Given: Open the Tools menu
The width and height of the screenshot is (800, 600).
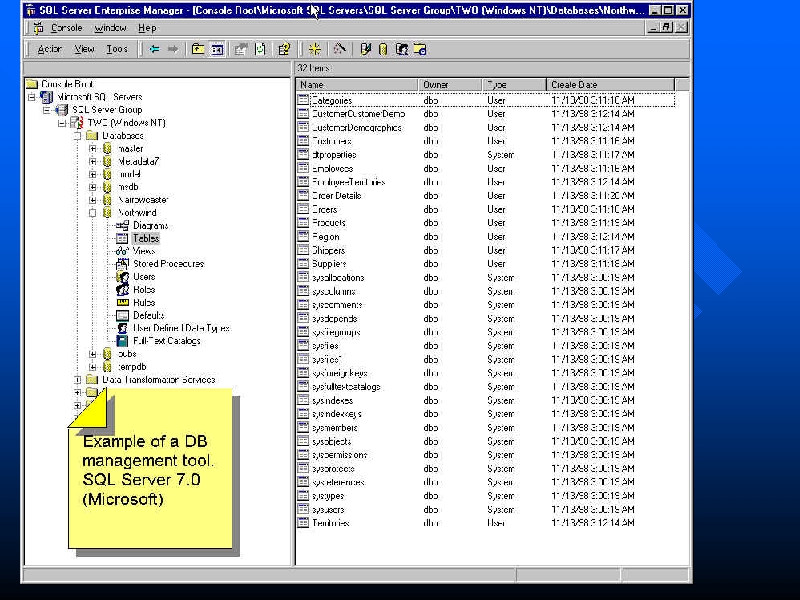Looking at the screenshot, I should click(x=117, y=49).
